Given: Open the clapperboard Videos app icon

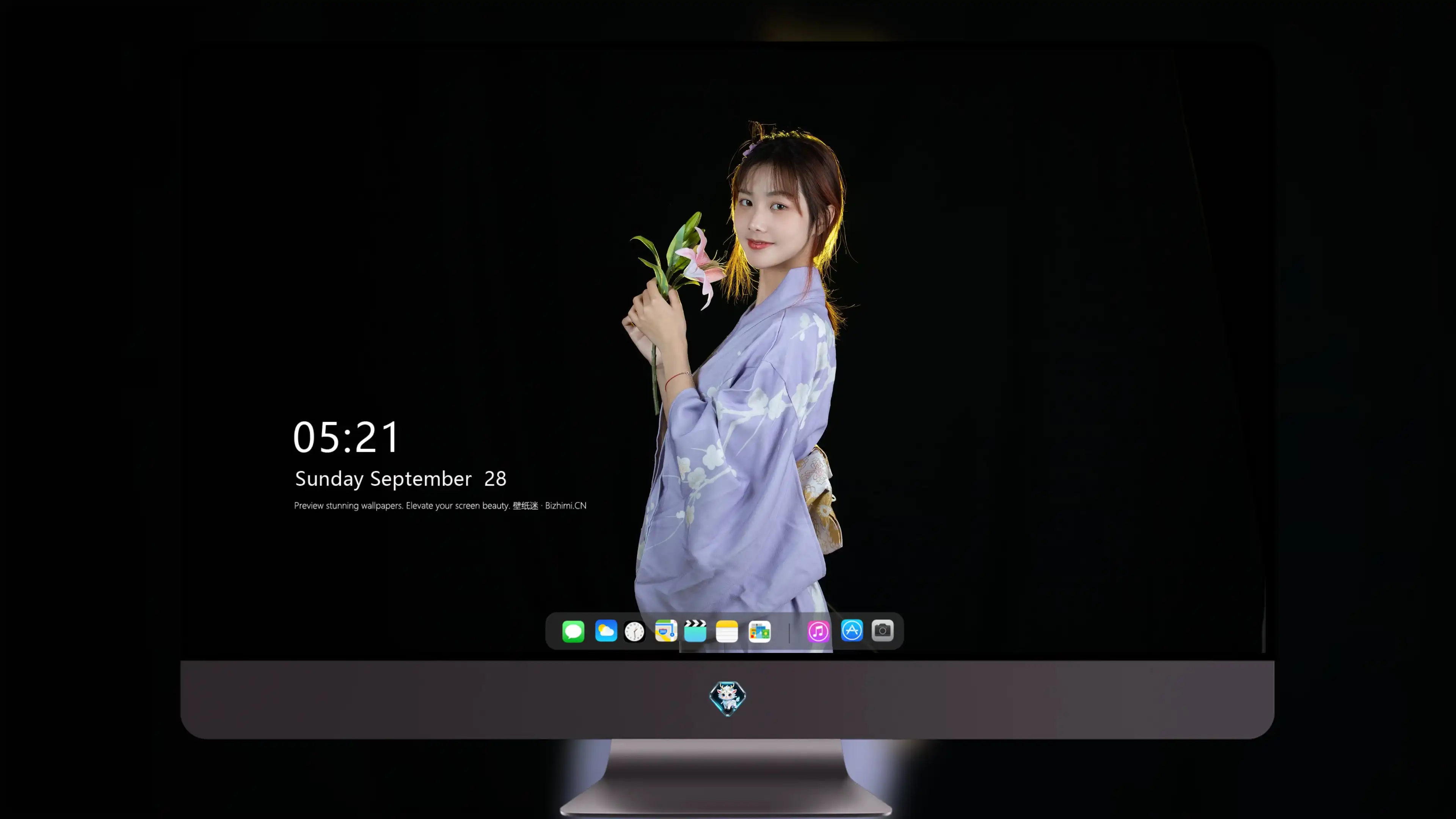Looking at the screenshot, I should [695, 631].
